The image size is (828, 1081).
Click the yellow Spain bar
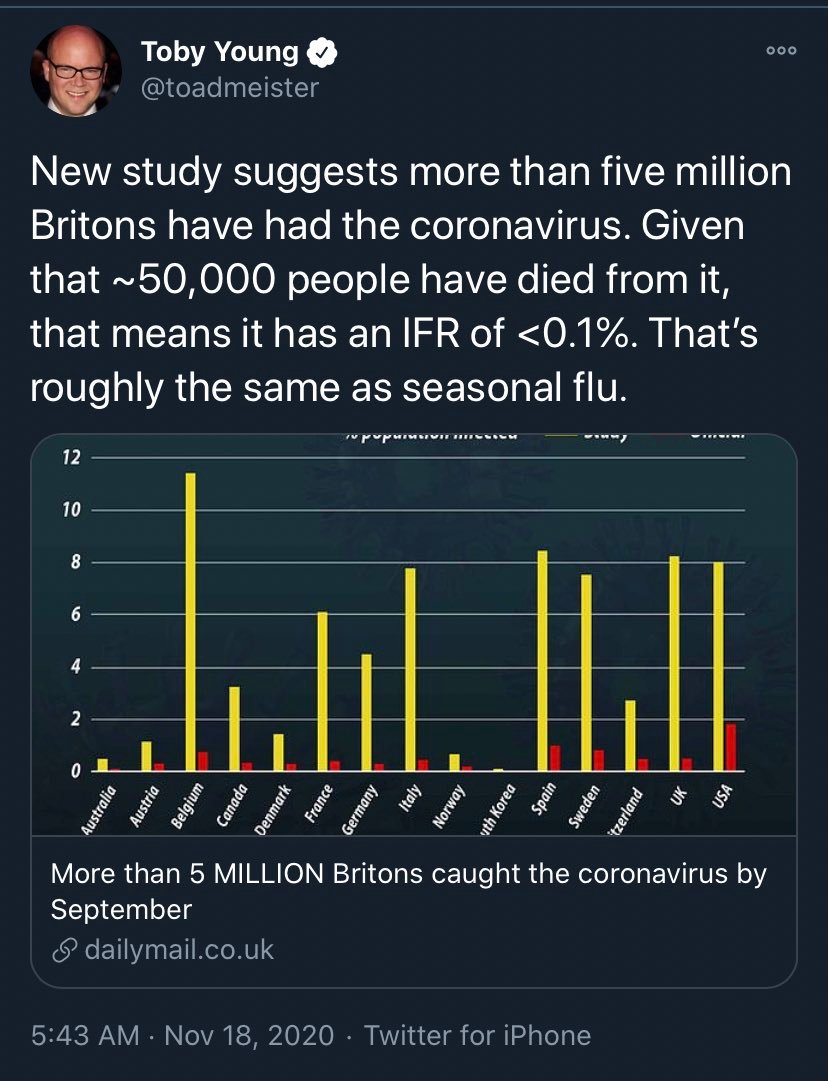(x=542, y=660)
